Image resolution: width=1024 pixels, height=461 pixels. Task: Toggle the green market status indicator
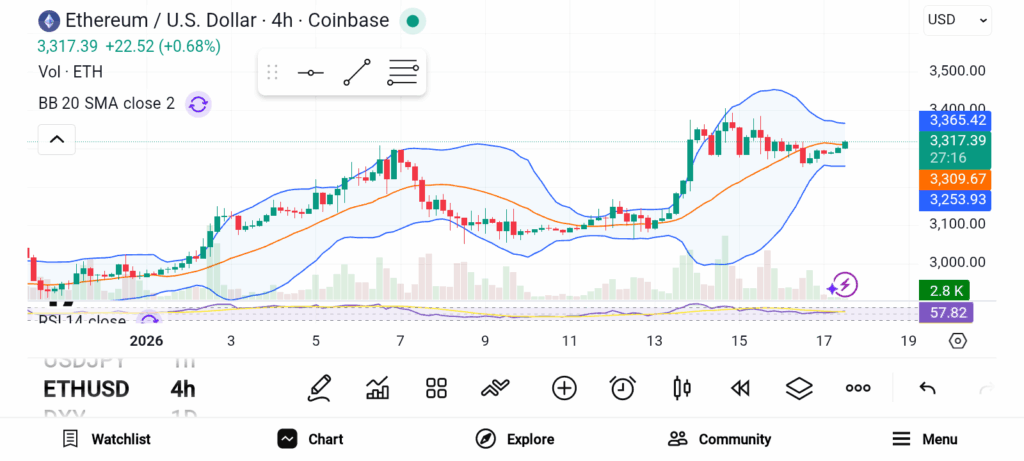(412, 20)
